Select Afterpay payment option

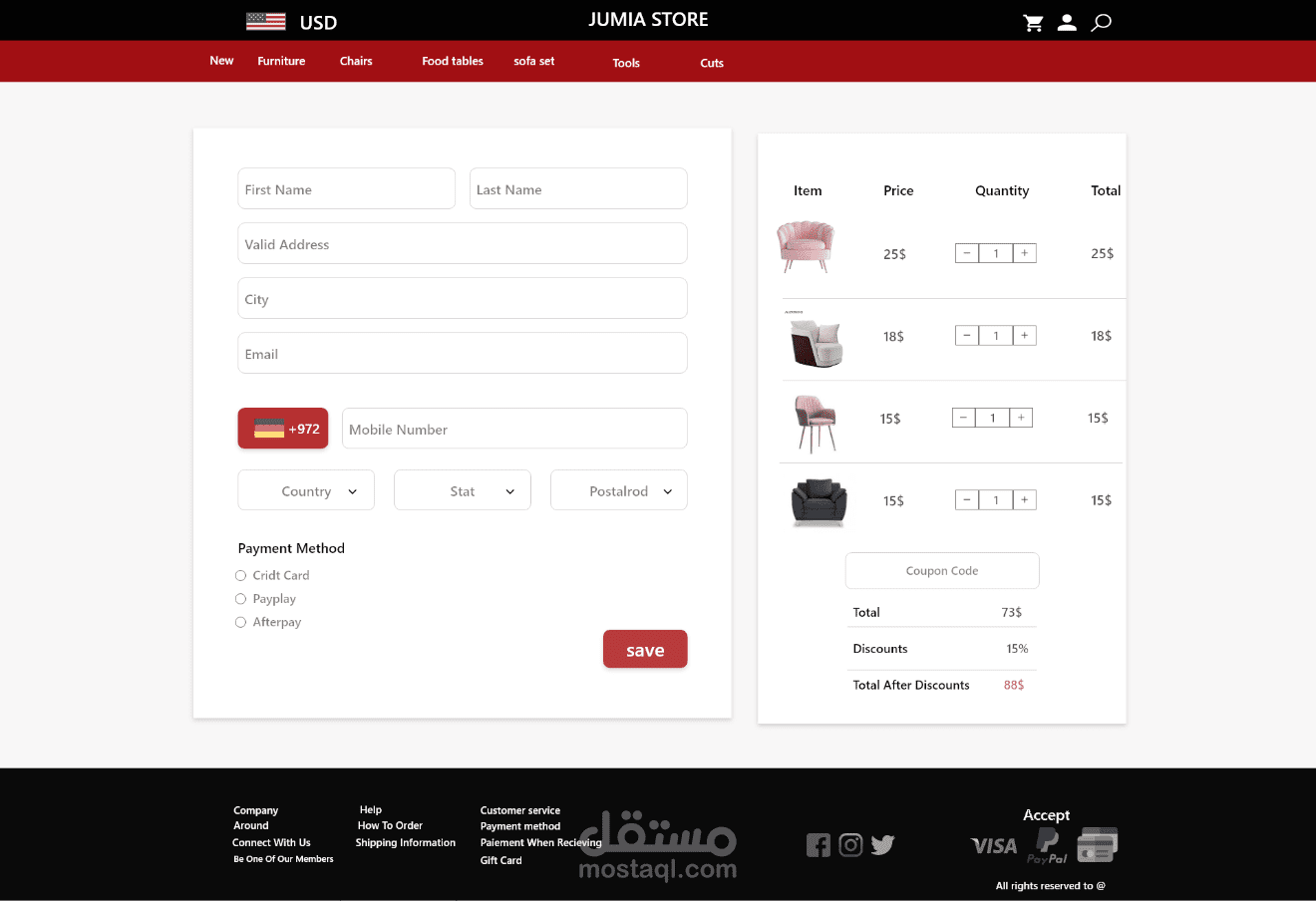pyautogui.click(x=240, y=622)
